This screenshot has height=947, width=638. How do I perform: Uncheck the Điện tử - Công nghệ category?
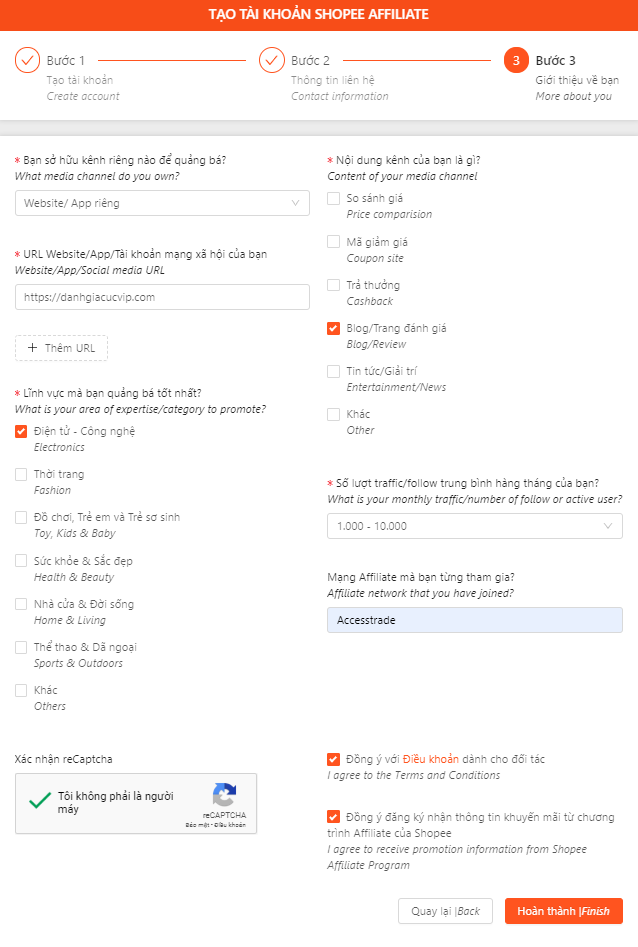[20, 431]
